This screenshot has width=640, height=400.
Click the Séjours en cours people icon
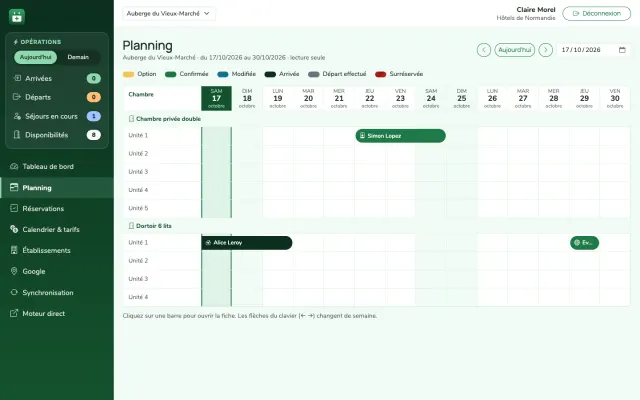click(x=17, y=116)
